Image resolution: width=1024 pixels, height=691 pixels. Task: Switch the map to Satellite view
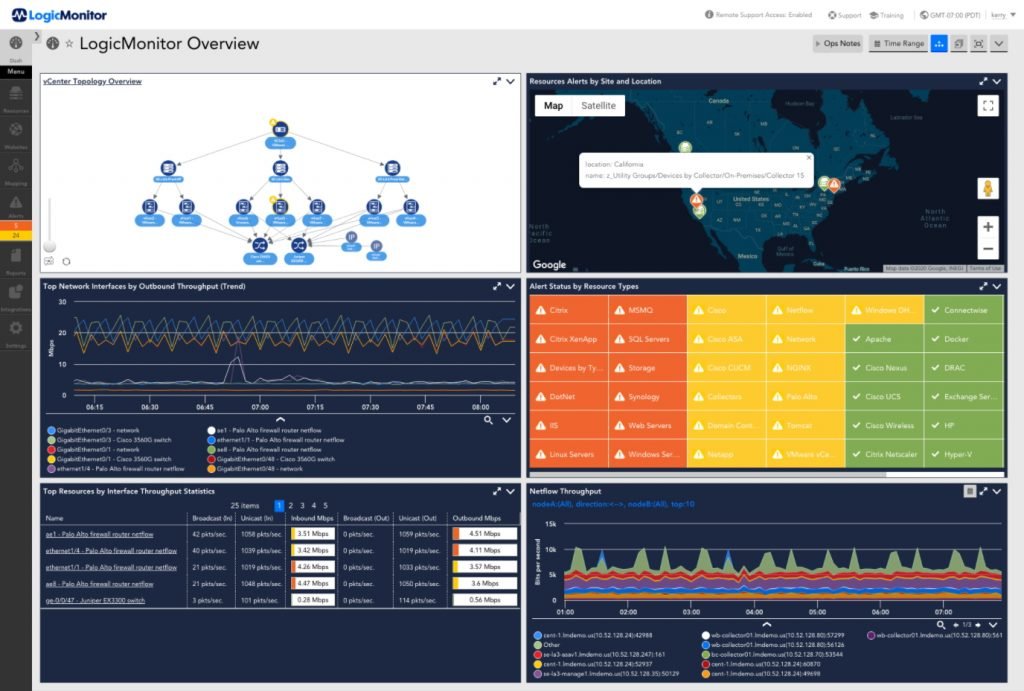(x=598, y=106)
